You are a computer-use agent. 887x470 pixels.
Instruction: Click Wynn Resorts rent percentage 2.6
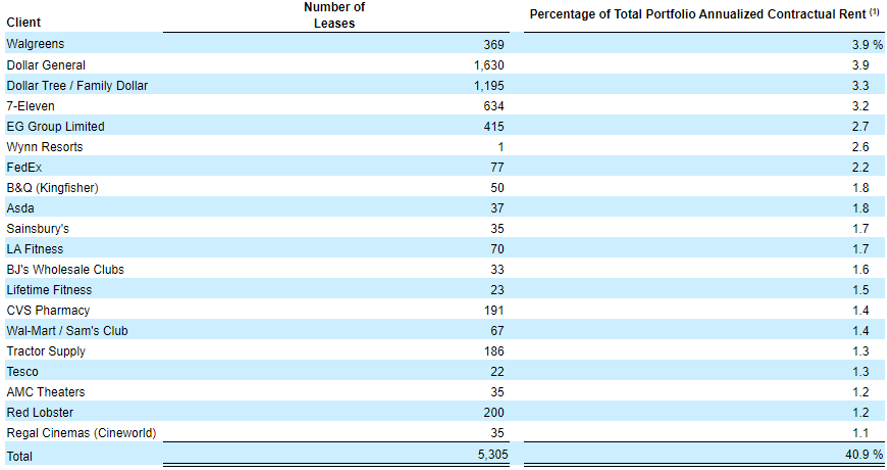860,146
